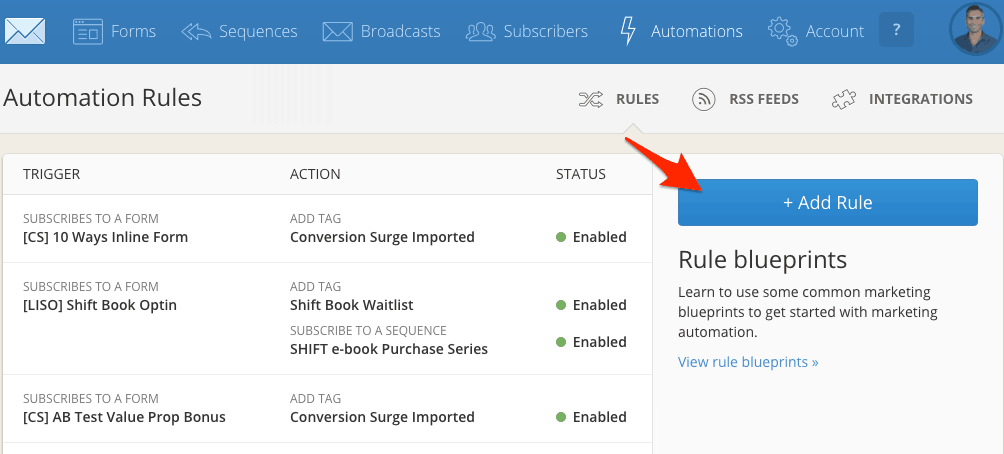The image size is (1004, 454).
Task: Click the Forms icon in navigation
Action: [88, 31]
